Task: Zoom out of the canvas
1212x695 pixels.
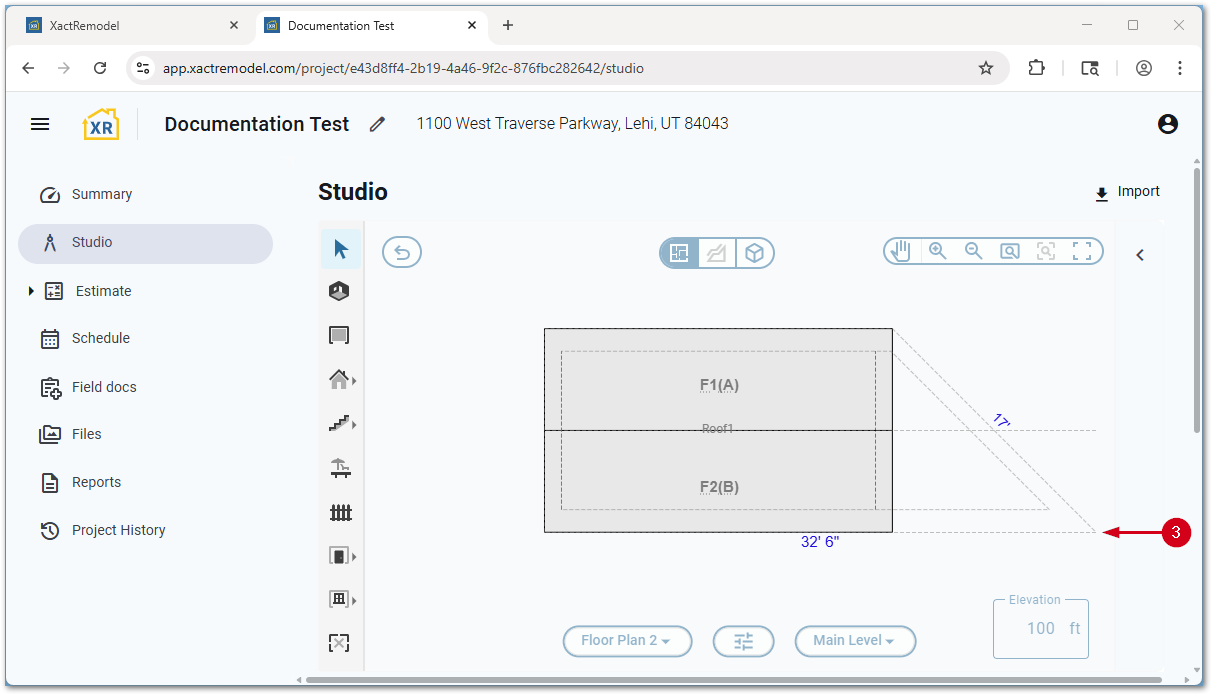Action: pos(973,251)
